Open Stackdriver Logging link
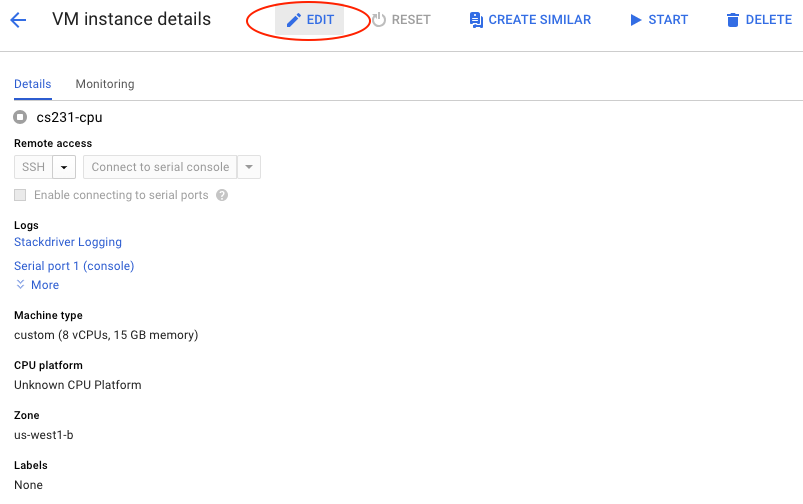 [x=68, y=242]
